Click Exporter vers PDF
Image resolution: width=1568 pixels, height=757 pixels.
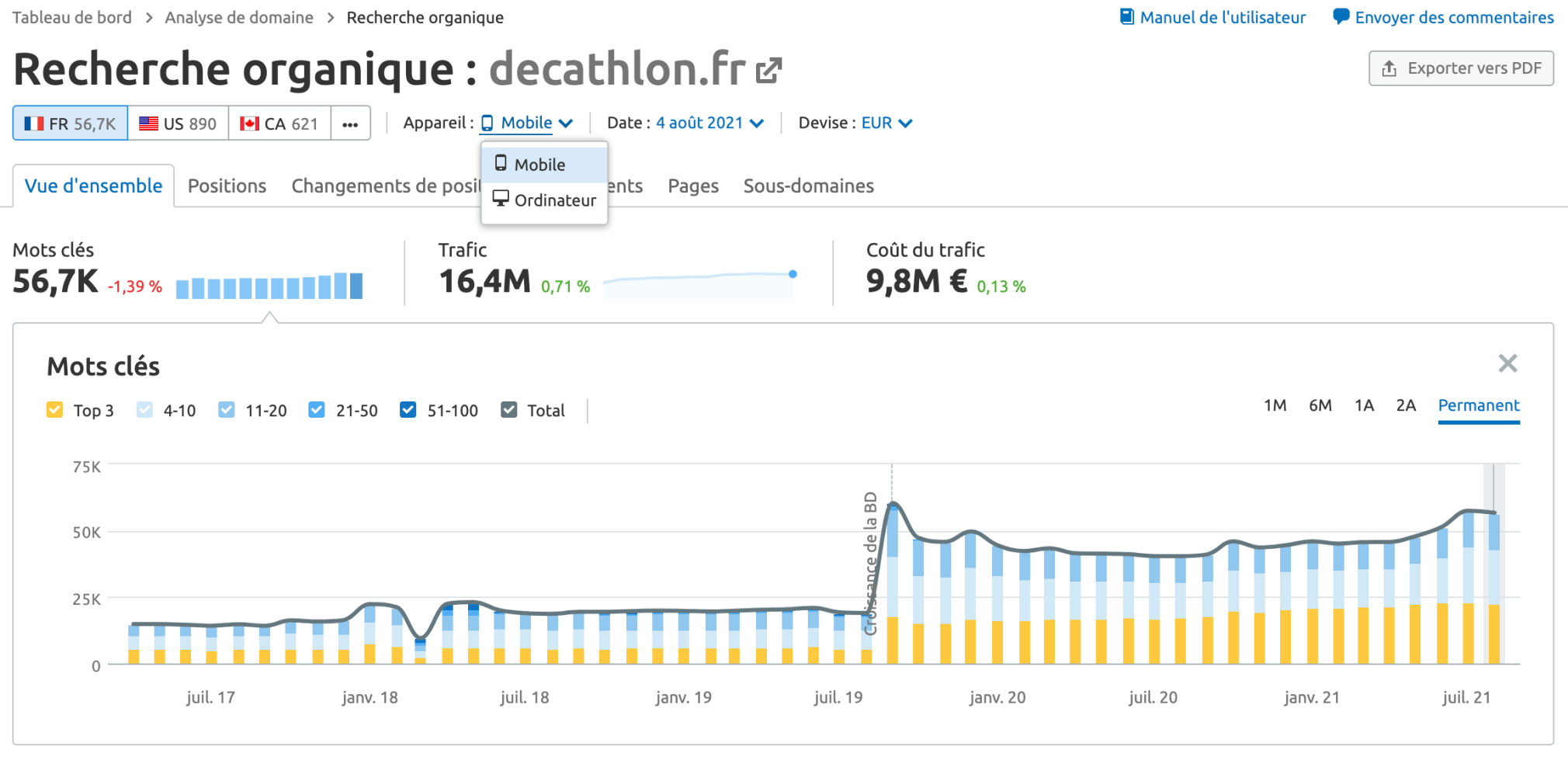pos(1460,68)
